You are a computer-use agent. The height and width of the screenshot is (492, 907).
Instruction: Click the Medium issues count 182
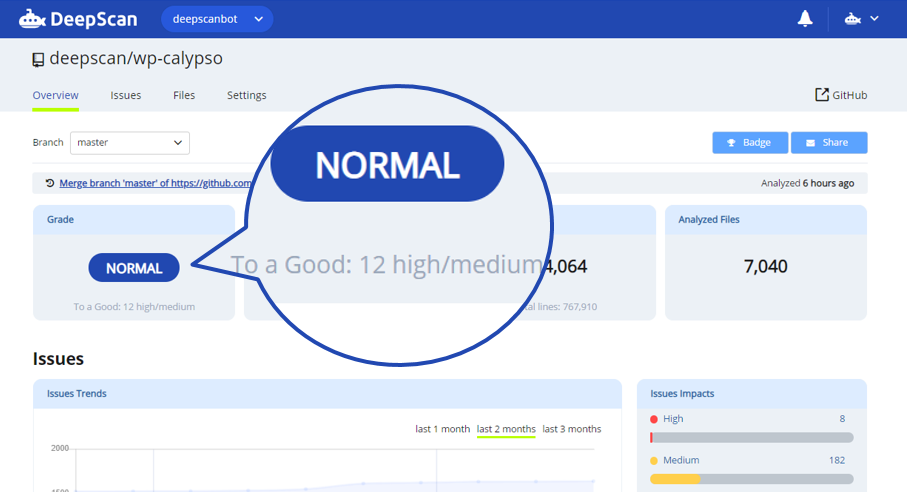pyautogui.click(x=836, y=461)
